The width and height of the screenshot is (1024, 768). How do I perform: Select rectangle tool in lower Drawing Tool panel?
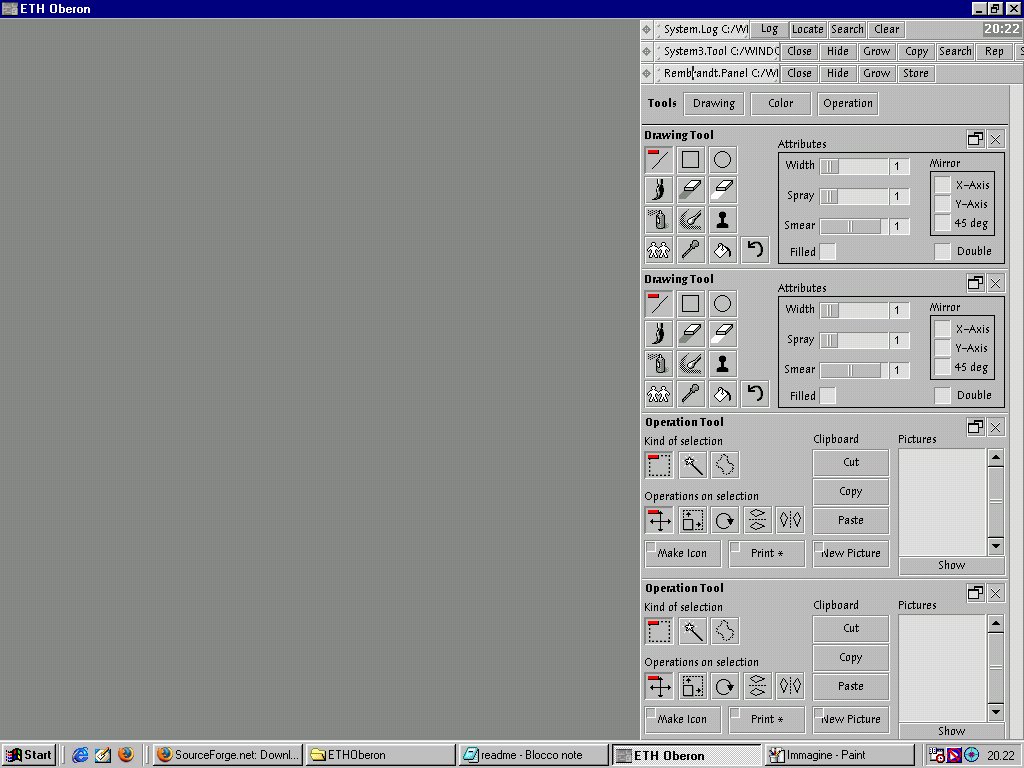point(690,304)
